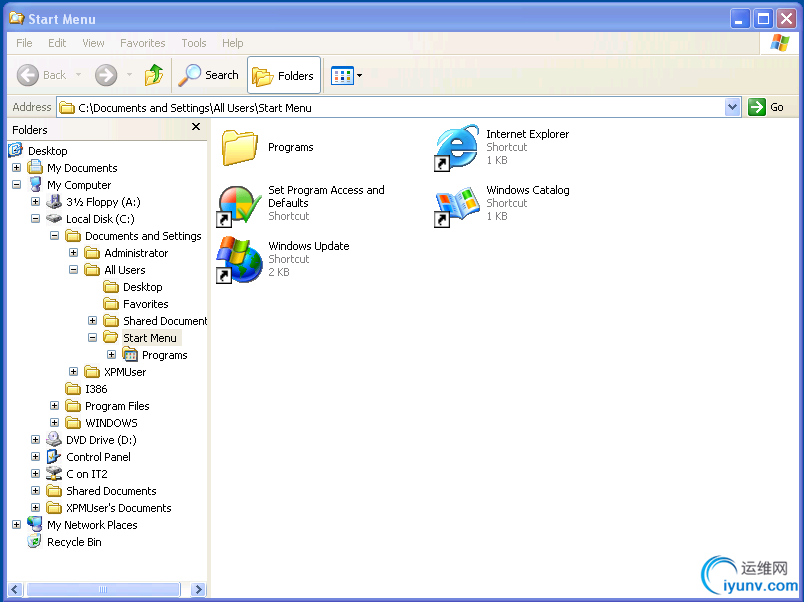The width and height of the screenshot is (804, 602).
Task: Expand the XPMUser folder node
Action: tap(73, 371)
